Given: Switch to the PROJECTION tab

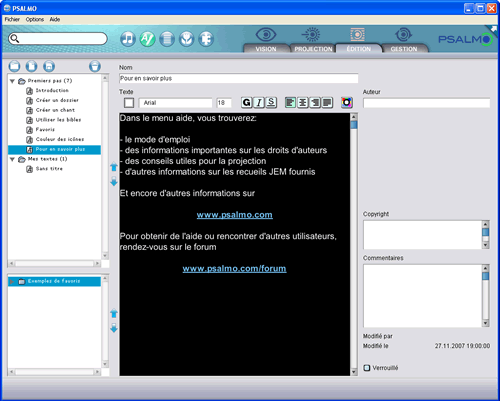Looking at the screenshot, I should tap(313, 49).
